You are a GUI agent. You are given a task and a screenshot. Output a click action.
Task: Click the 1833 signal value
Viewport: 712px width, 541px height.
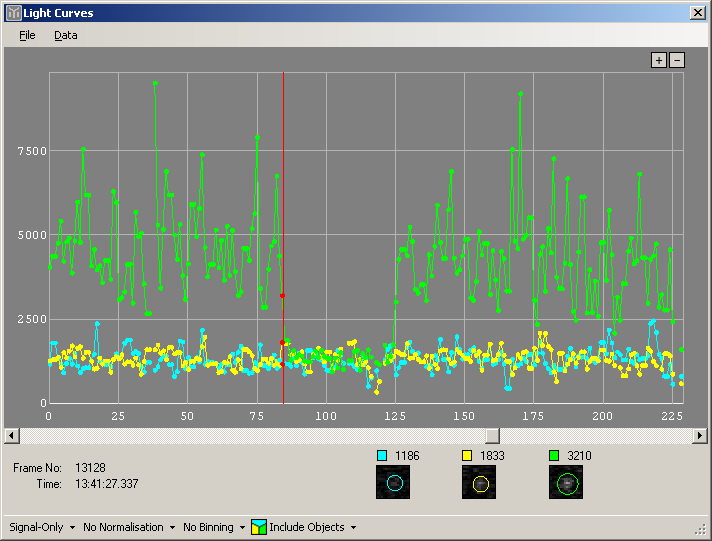492,456
